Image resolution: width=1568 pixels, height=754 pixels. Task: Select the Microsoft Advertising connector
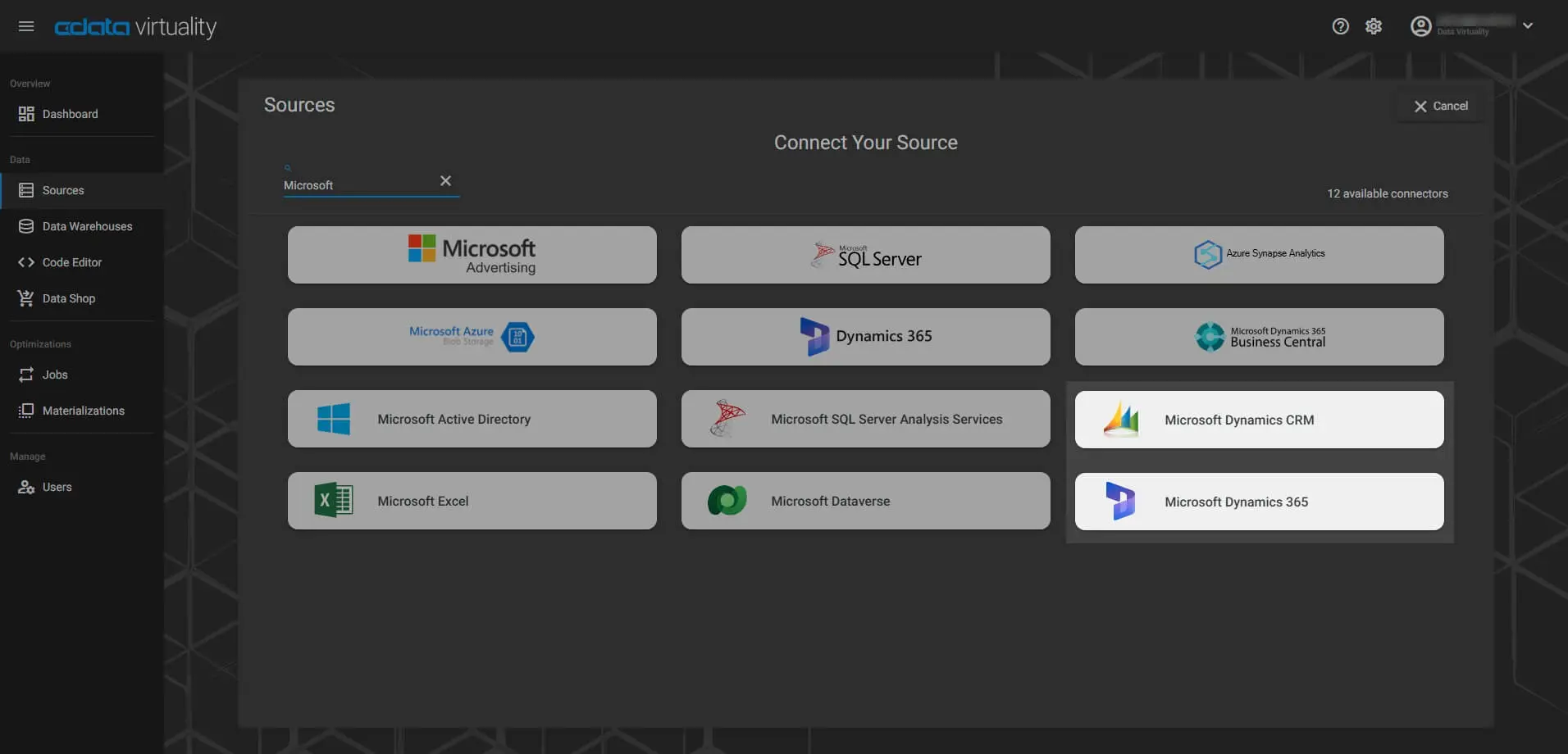tap(472, 255)
